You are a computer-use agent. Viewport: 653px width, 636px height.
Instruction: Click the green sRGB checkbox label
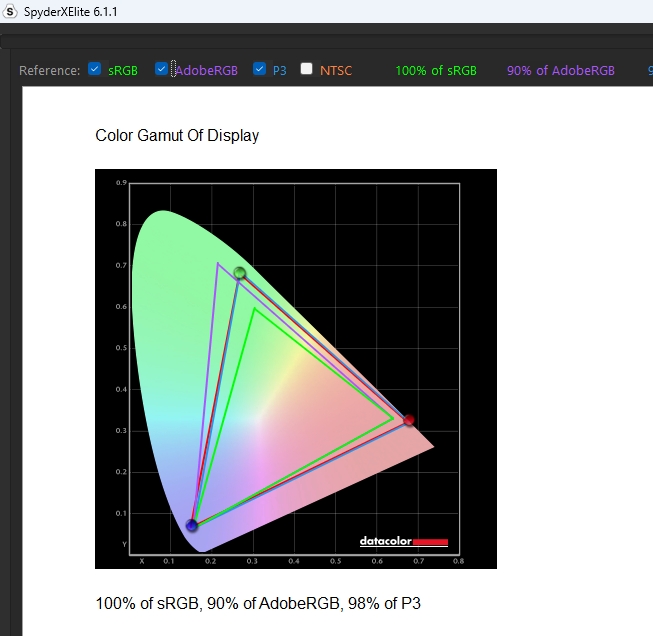pyautogui.click(x=123, y=71)
